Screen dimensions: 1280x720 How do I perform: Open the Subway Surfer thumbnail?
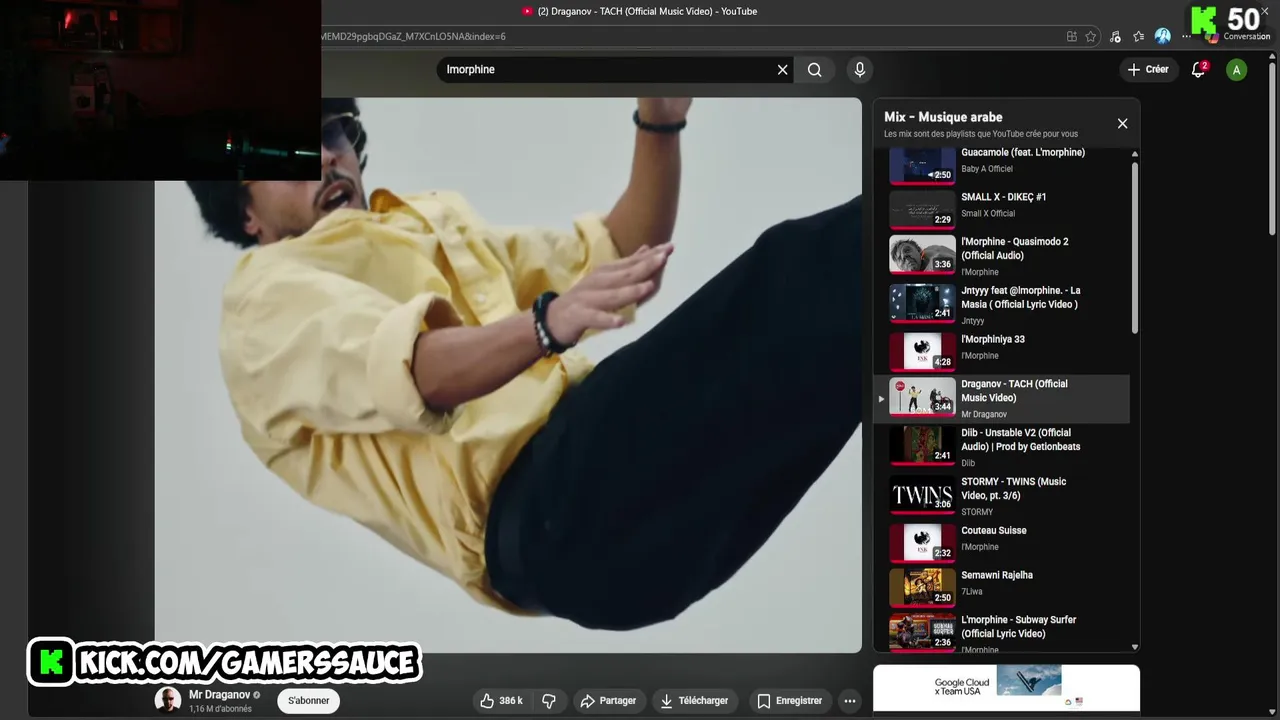(x=922, y=632)
